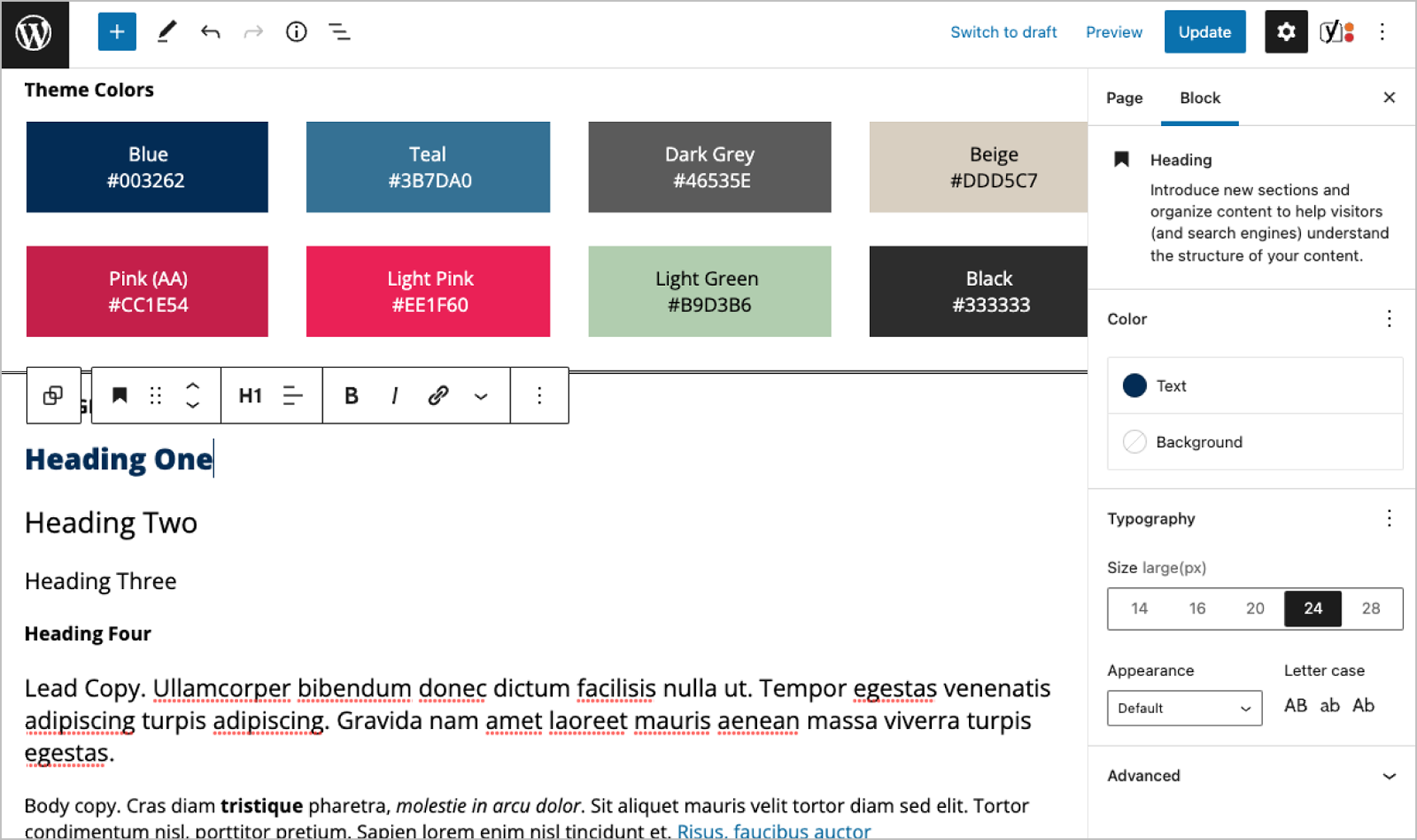
Task: Open Typography panel options menu
Action: pos(1389,518)
